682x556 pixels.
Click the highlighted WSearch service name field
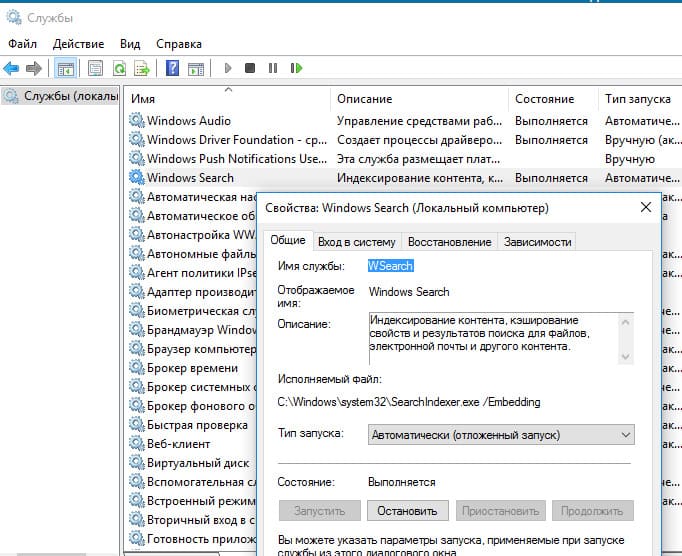[x=391, y=266]
